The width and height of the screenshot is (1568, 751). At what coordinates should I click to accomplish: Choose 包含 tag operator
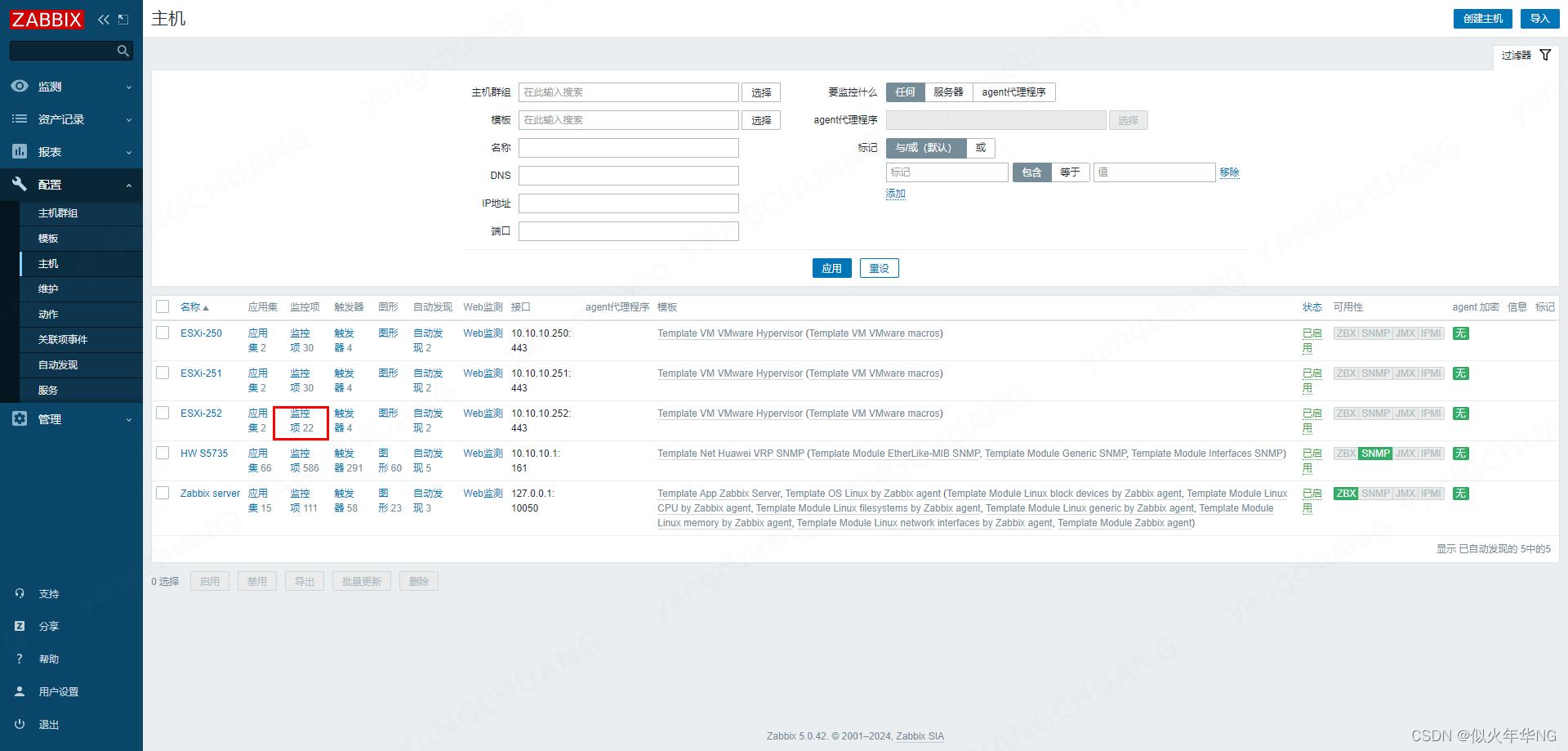coord(1031,172)
